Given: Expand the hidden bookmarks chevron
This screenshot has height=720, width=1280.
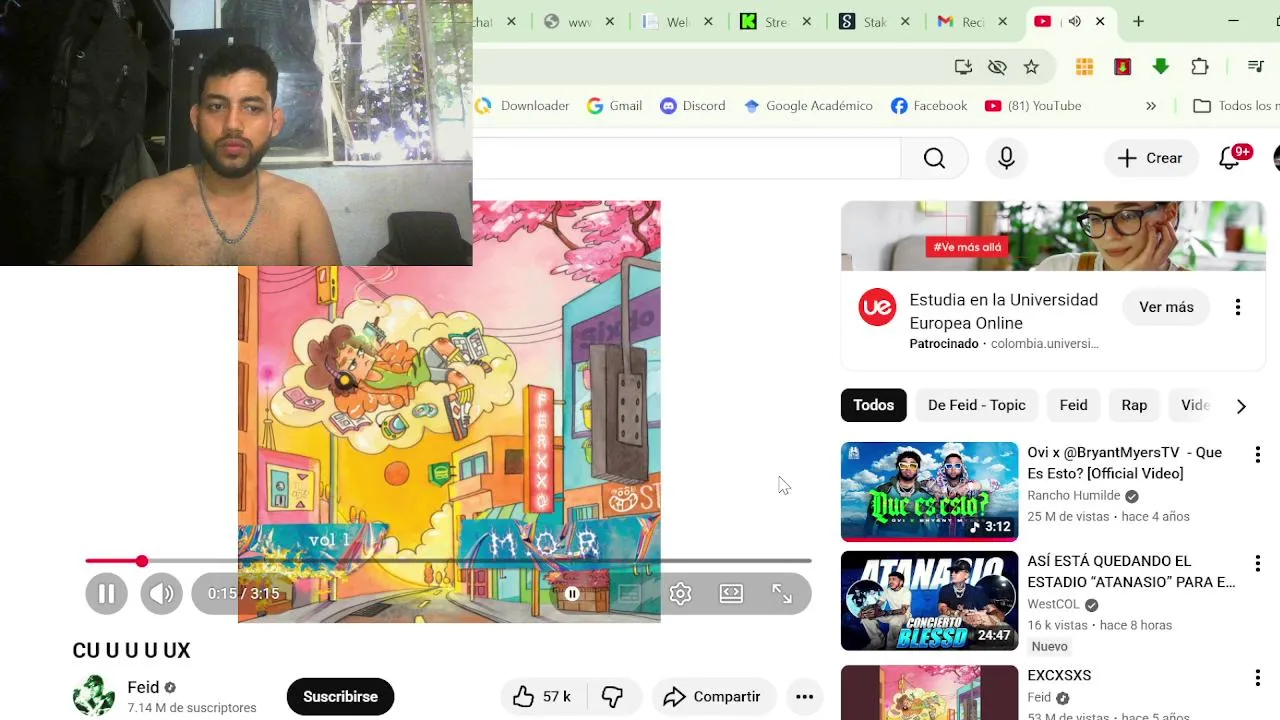Looking at the screenshot, I should pos(1151,106).
